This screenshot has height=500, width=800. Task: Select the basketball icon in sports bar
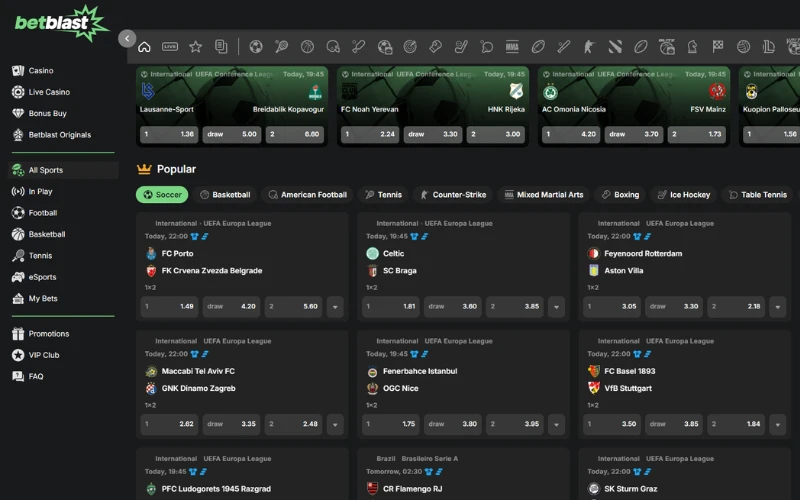[x=307, y=47]
